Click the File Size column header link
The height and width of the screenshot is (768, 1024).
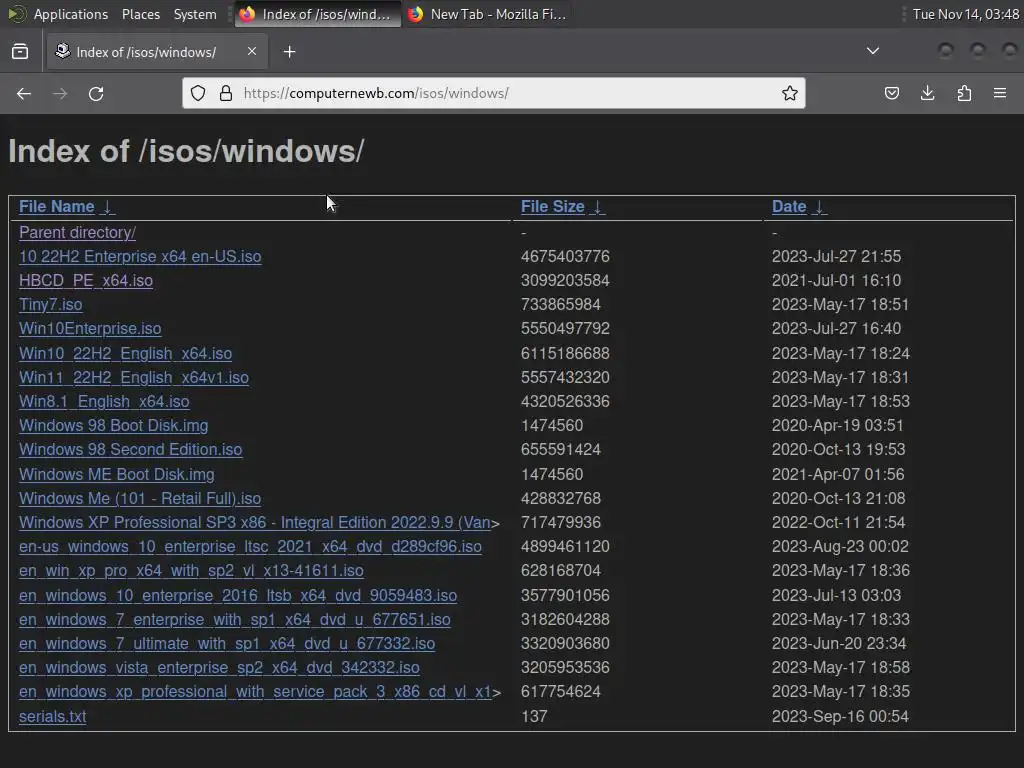(x=552, y=207)
